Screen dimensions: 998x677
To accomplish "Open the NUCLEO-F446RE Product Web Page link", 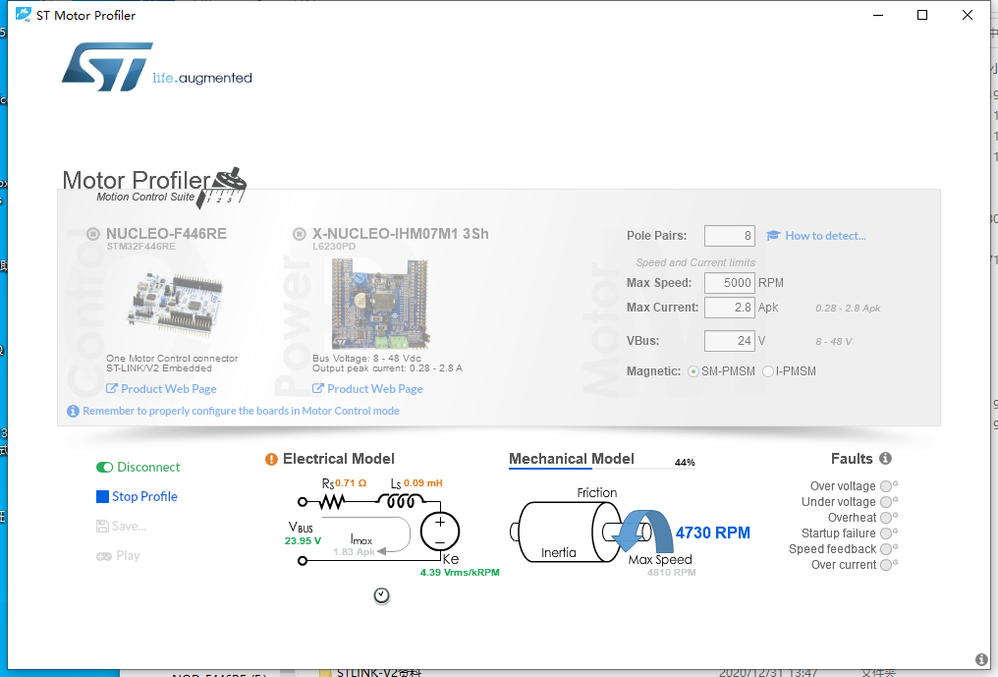I will point(162,389).
